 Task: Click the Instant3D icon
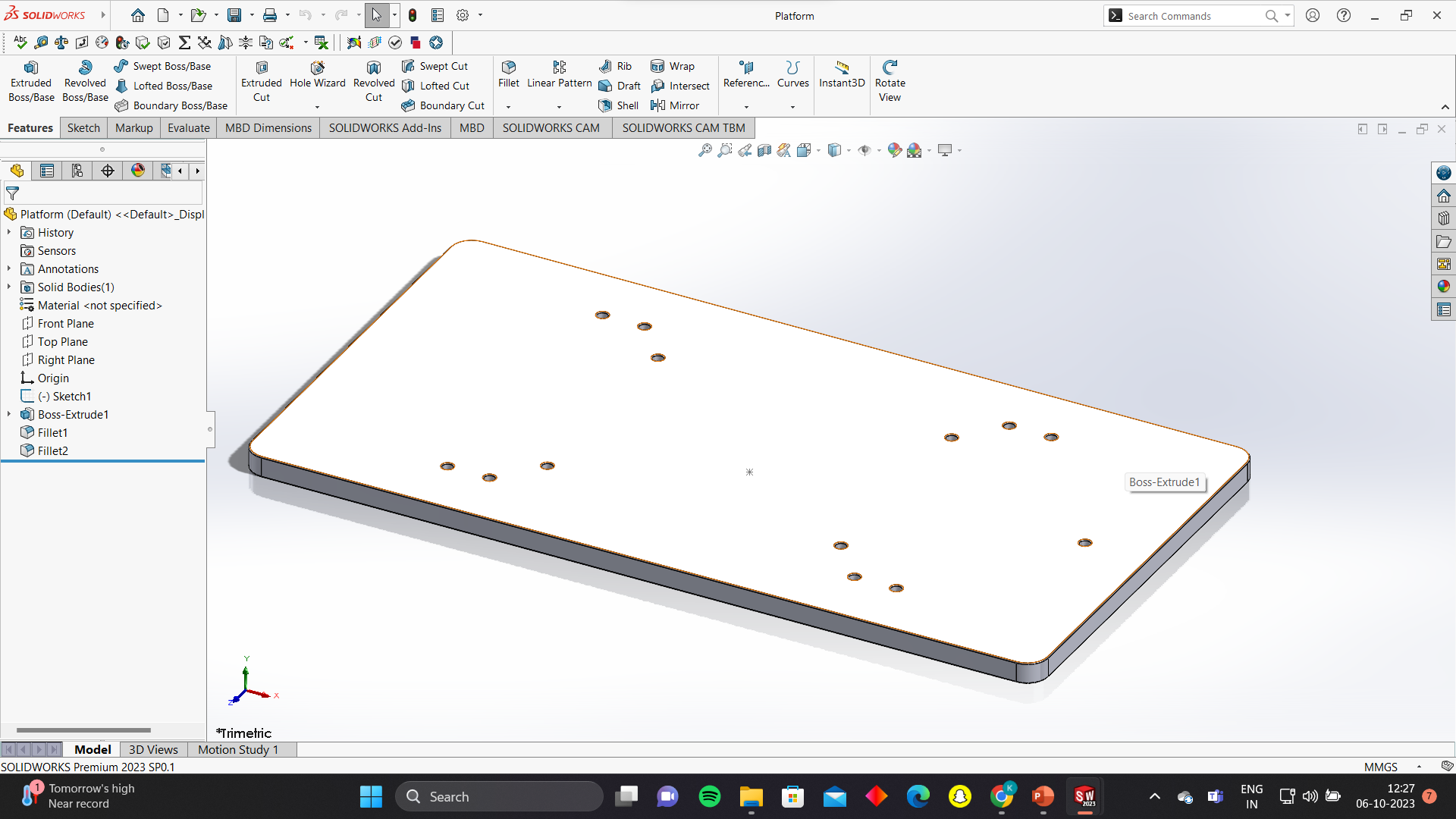pyautogui.click(x=842, y=74)
